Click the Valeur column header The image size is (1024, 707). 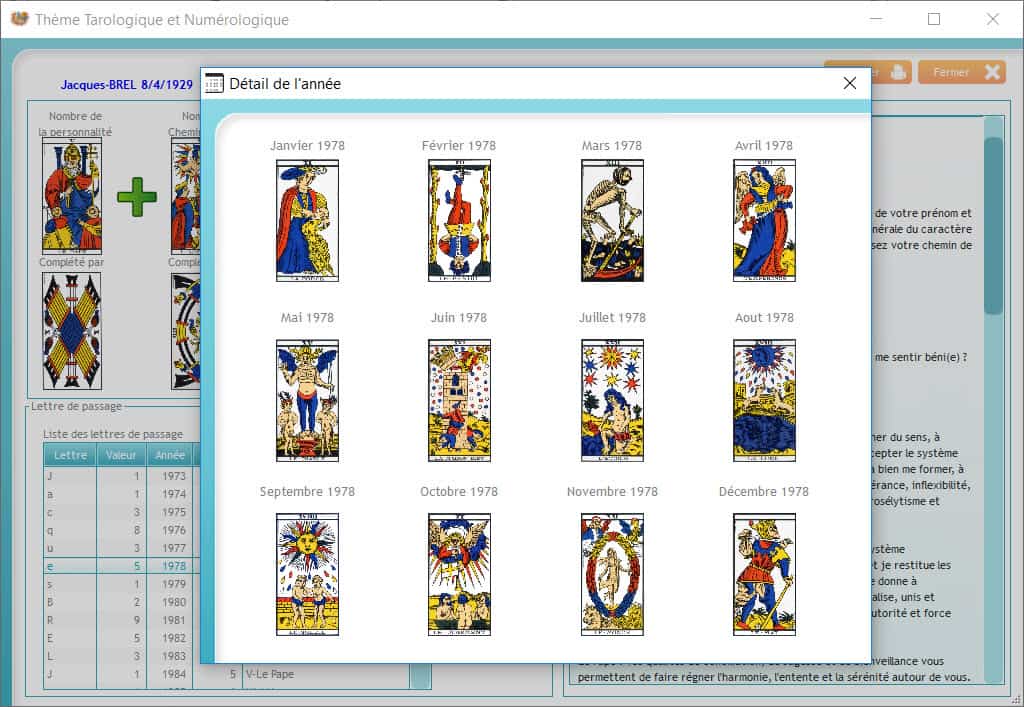tap(121, 455)
